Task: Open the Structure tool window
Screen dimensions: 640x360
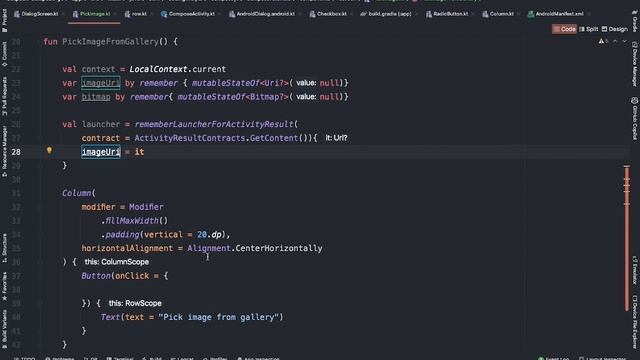Action: (4, 248)
